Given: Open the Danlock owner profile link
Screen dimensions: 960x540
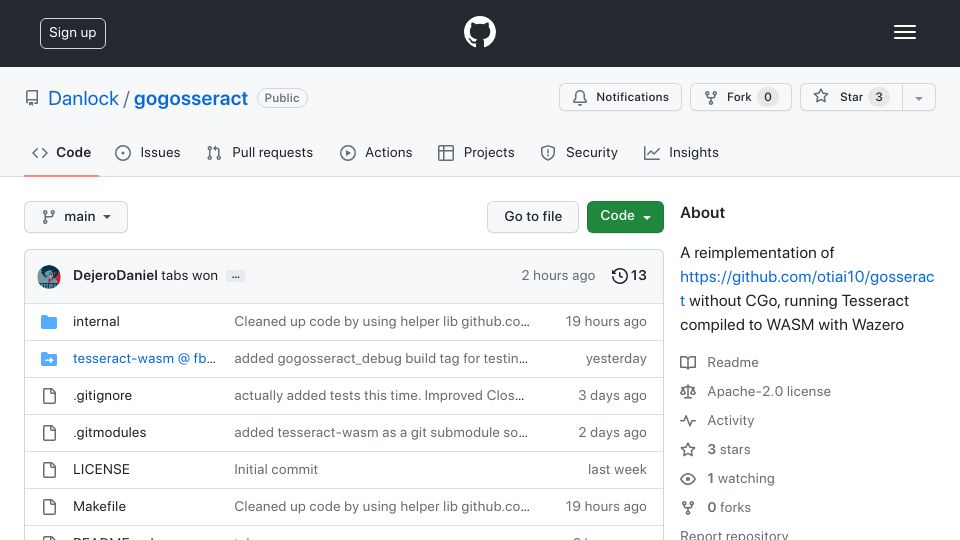Looking at the screenshot, I should point(83,98).
